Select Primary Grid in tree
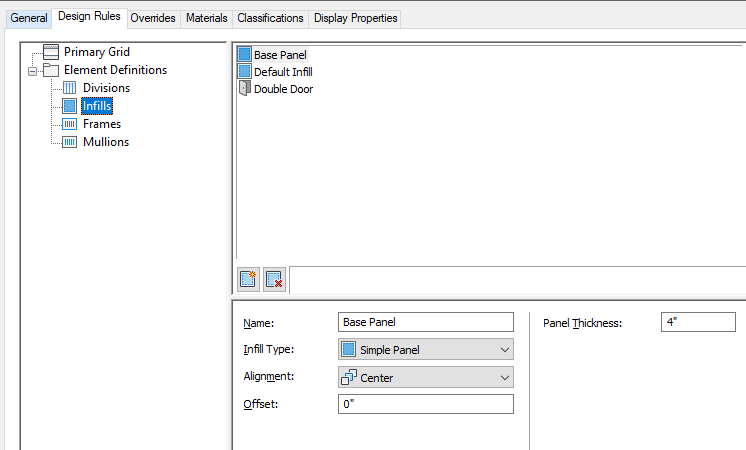The height and width of the screenshot is (450, 746). (97, 52)
